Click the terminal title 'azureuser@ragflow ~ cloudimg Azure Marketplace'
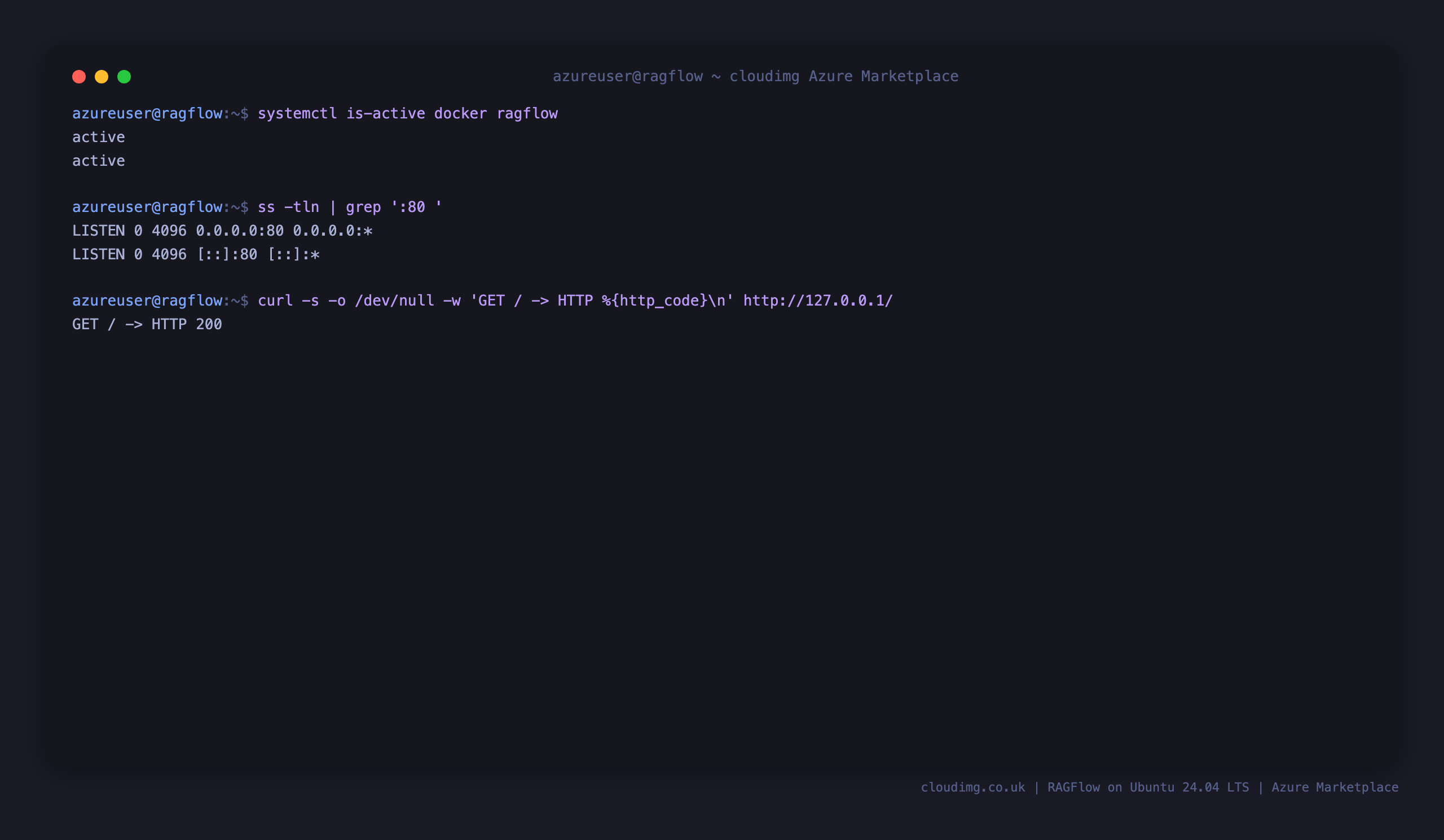Screen dimensions: 1444x840 (755, 77)
